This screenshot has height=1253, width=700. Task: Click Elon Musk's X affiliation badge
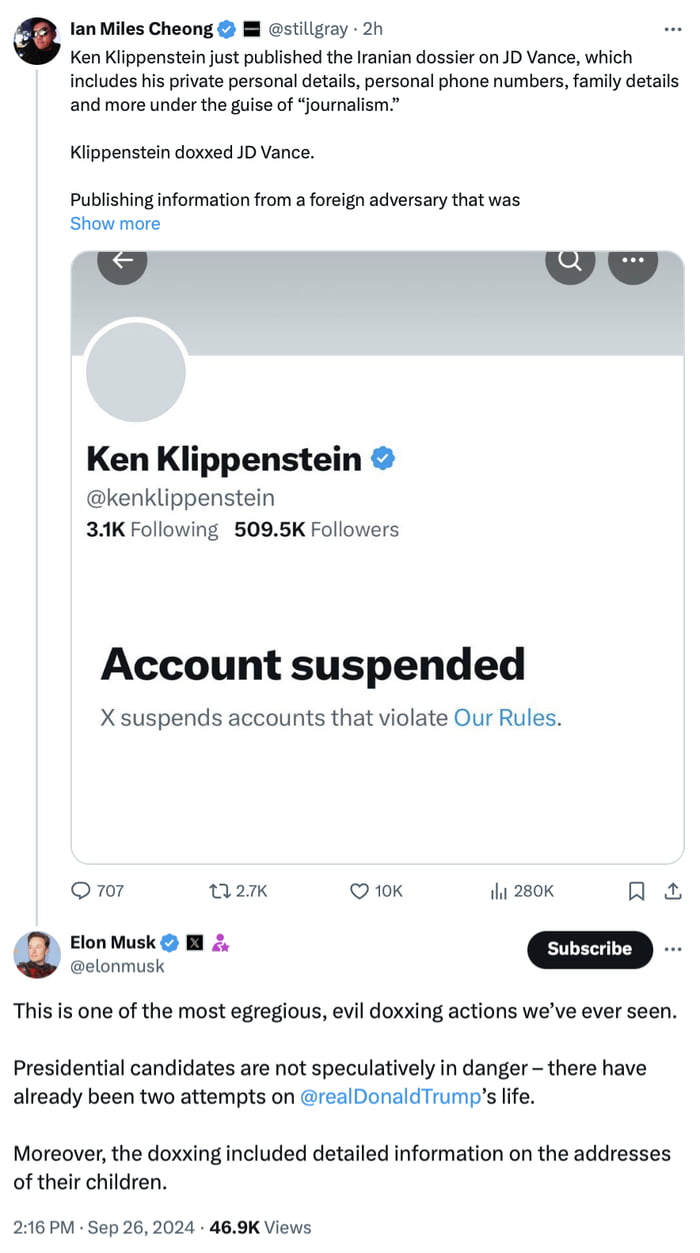(194, 941)
